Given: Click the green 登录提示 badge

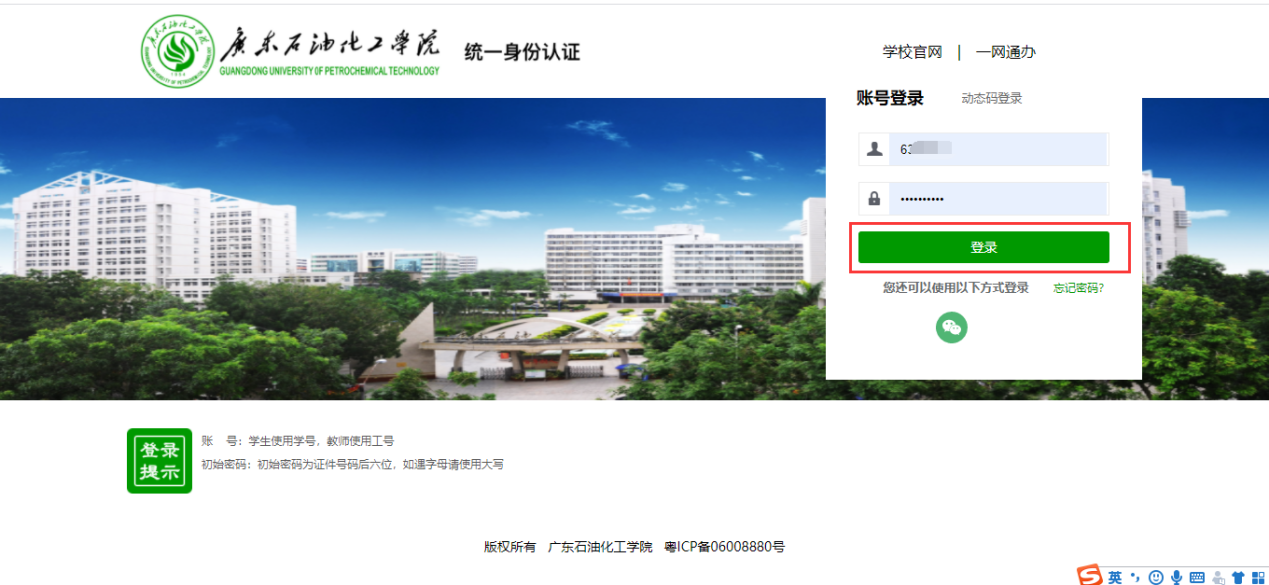Looking at the screenshot, I should tap(159, 461).
